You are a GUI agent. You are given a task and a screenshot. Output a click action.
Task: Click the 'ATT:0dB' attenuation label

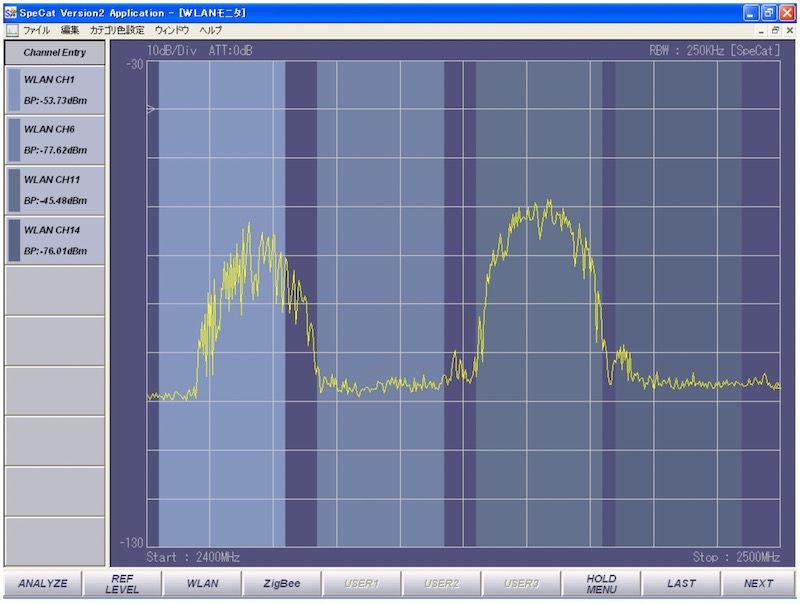231,51
